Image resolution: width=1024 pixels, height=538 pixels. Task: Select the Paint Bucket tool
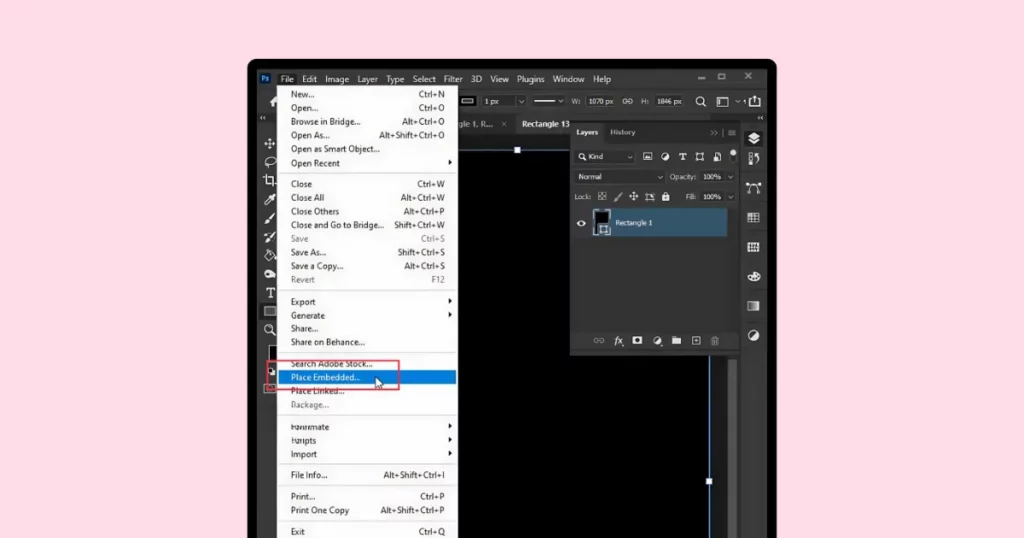269,255
